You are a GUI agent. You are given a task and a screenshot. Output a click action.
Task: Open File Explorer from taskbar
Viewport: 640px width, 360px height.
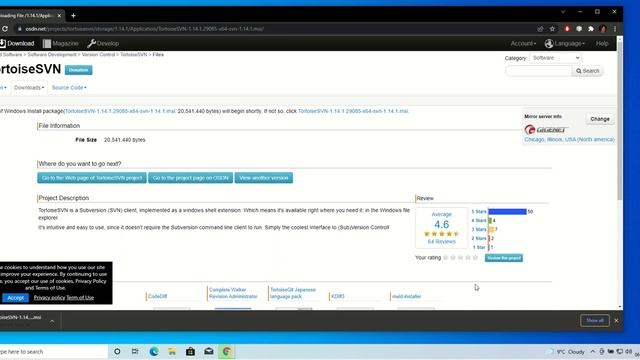click(172, 351)
